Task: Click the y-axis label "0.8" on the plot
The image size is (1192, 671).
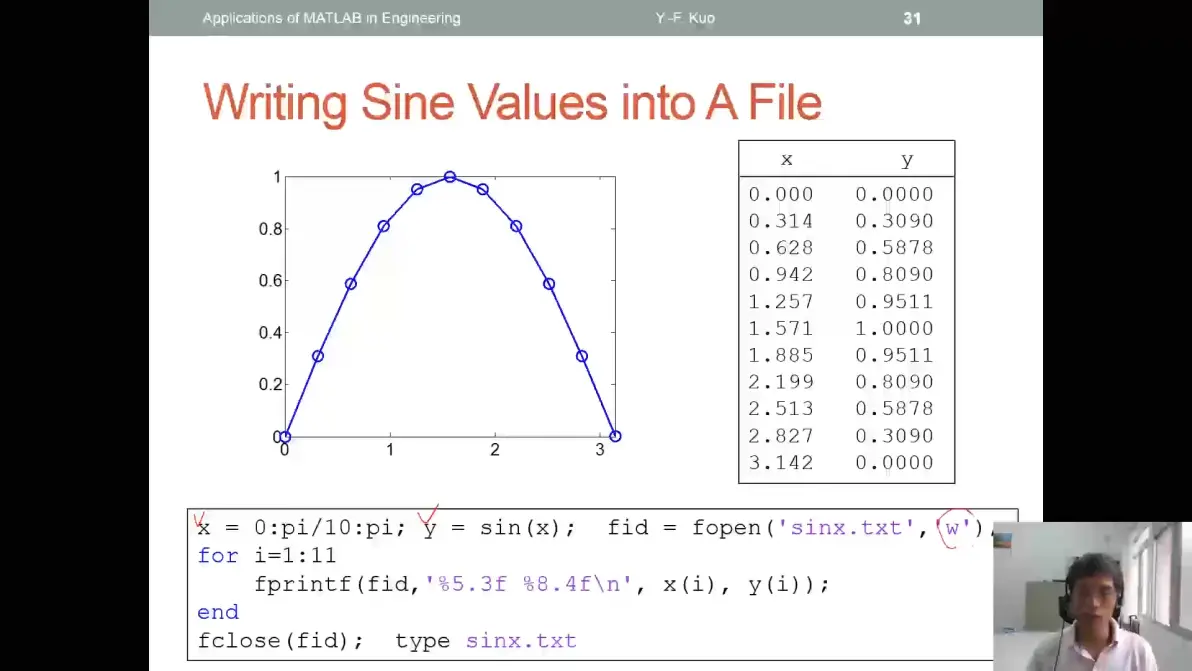Action: coord(271,229)
